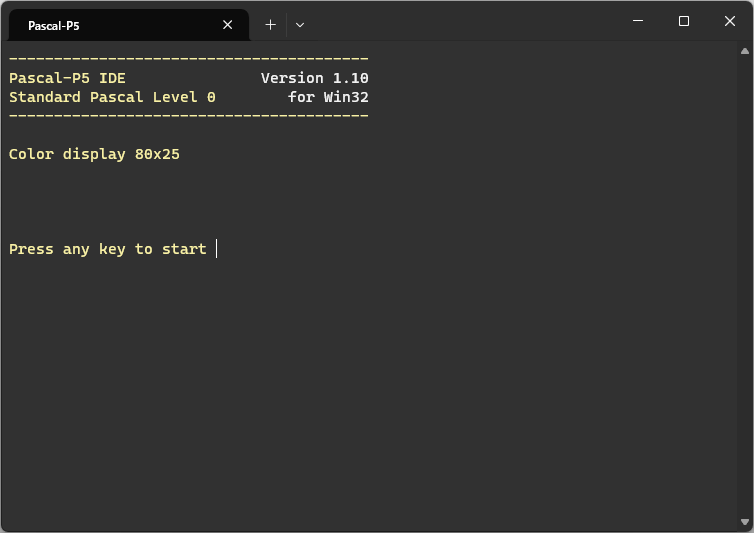Open a new terminal tab
The image size is (754, 533).
[270, 25]
